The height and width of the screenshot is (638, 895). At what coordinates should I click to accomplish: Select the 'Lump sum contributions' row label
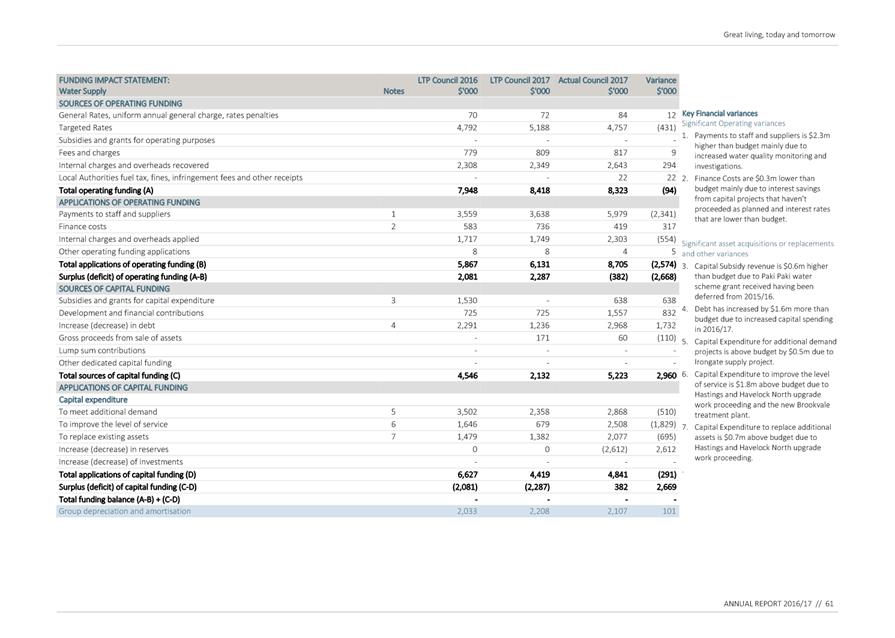coord(102,350)
